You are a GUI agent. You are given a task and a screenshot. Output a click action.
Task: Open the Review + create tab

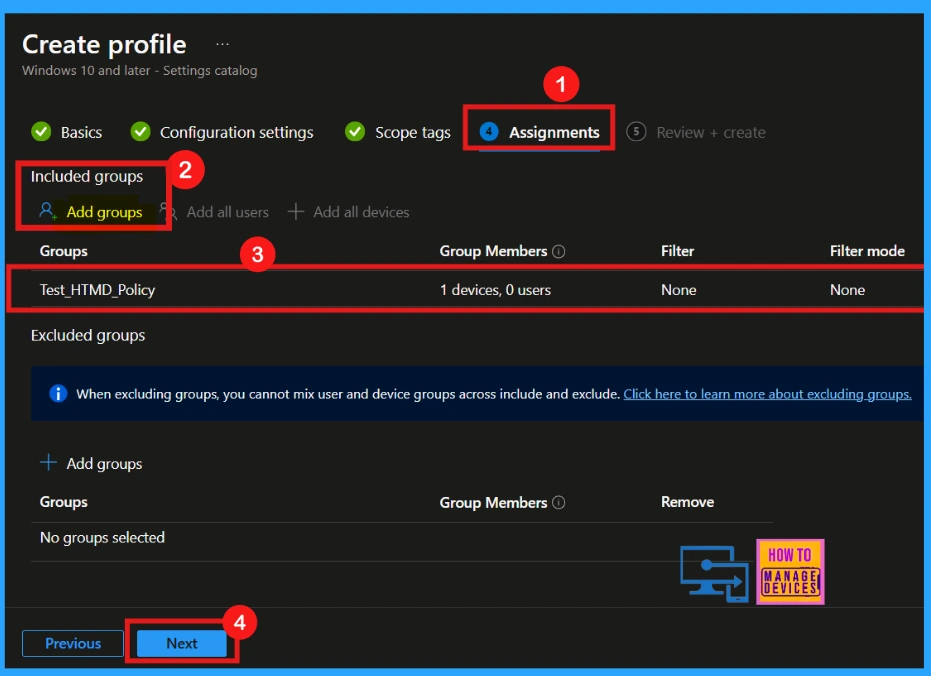(x=696, y=132)
